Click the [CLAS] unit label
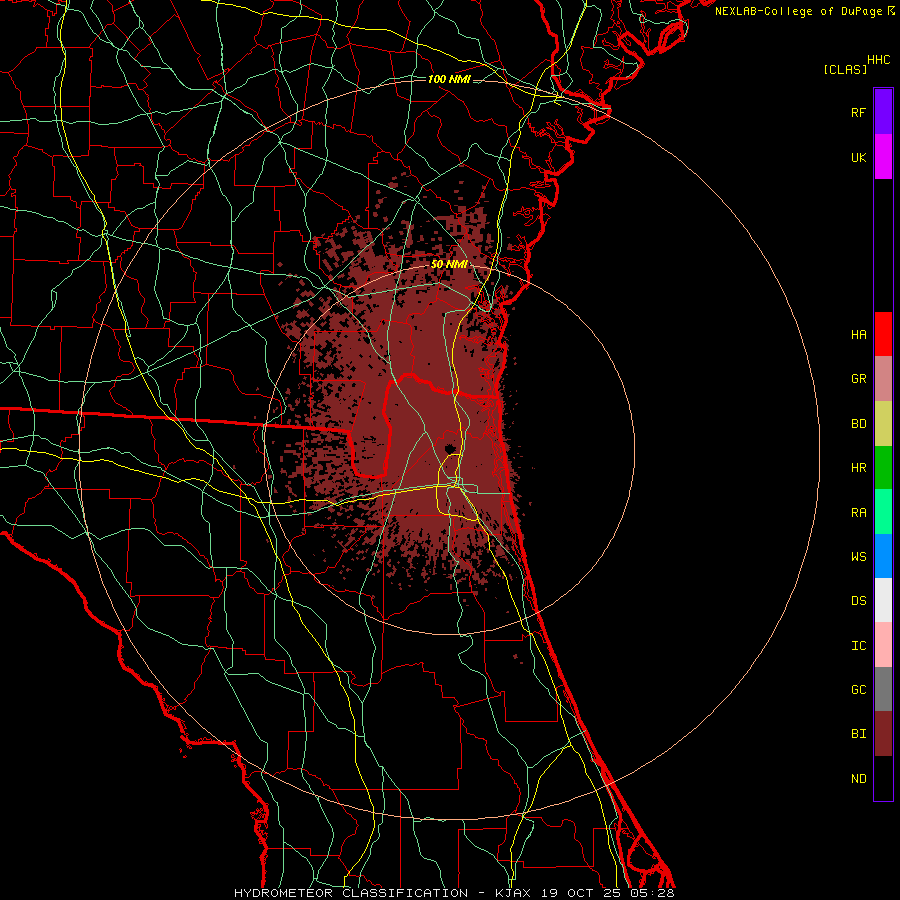 click(845, 69)
